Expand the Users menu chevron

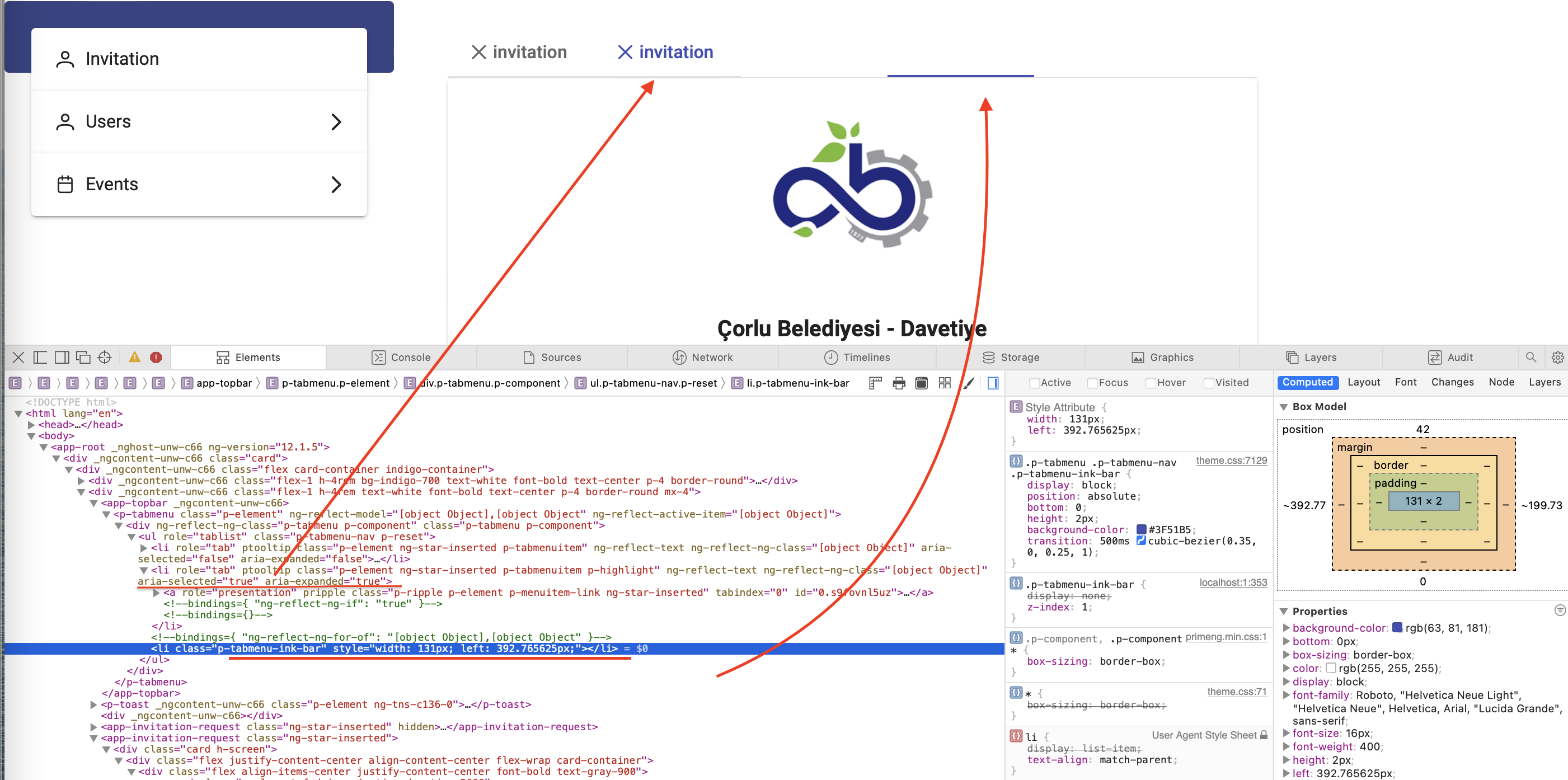(336, 121)
